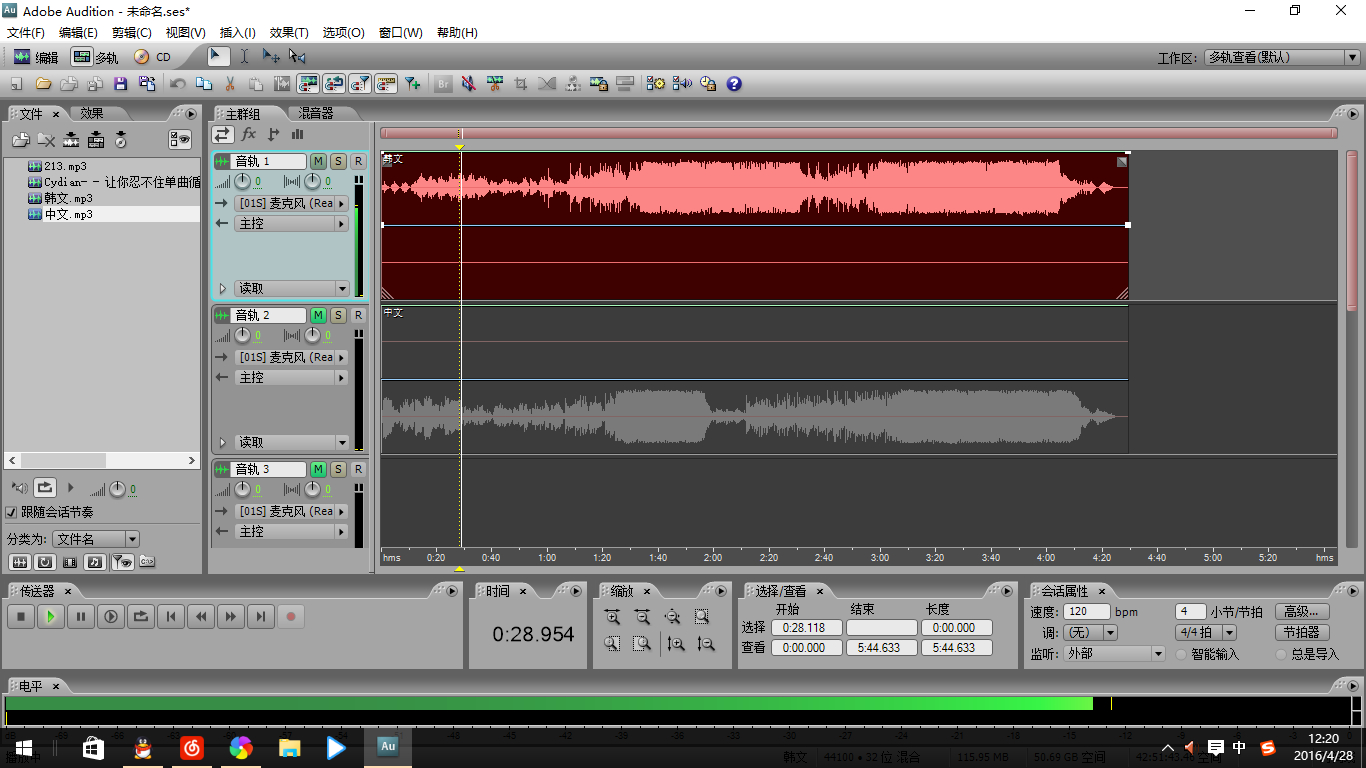
Task: Solo track 音轨 2
Action: click(x=338, y=315)
